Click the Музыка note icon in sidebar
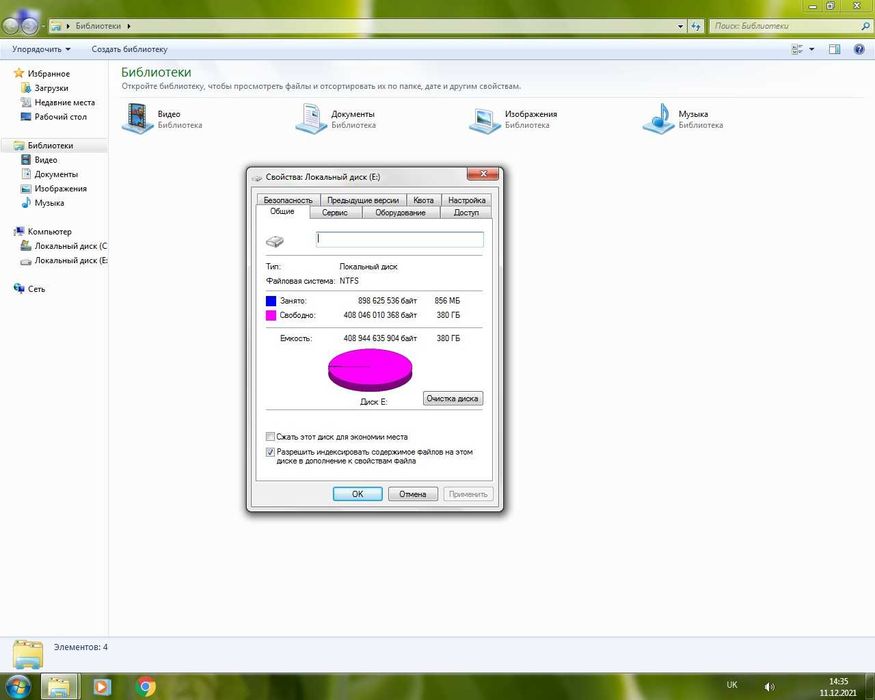875x700 pixels. (x=26, y=203)
